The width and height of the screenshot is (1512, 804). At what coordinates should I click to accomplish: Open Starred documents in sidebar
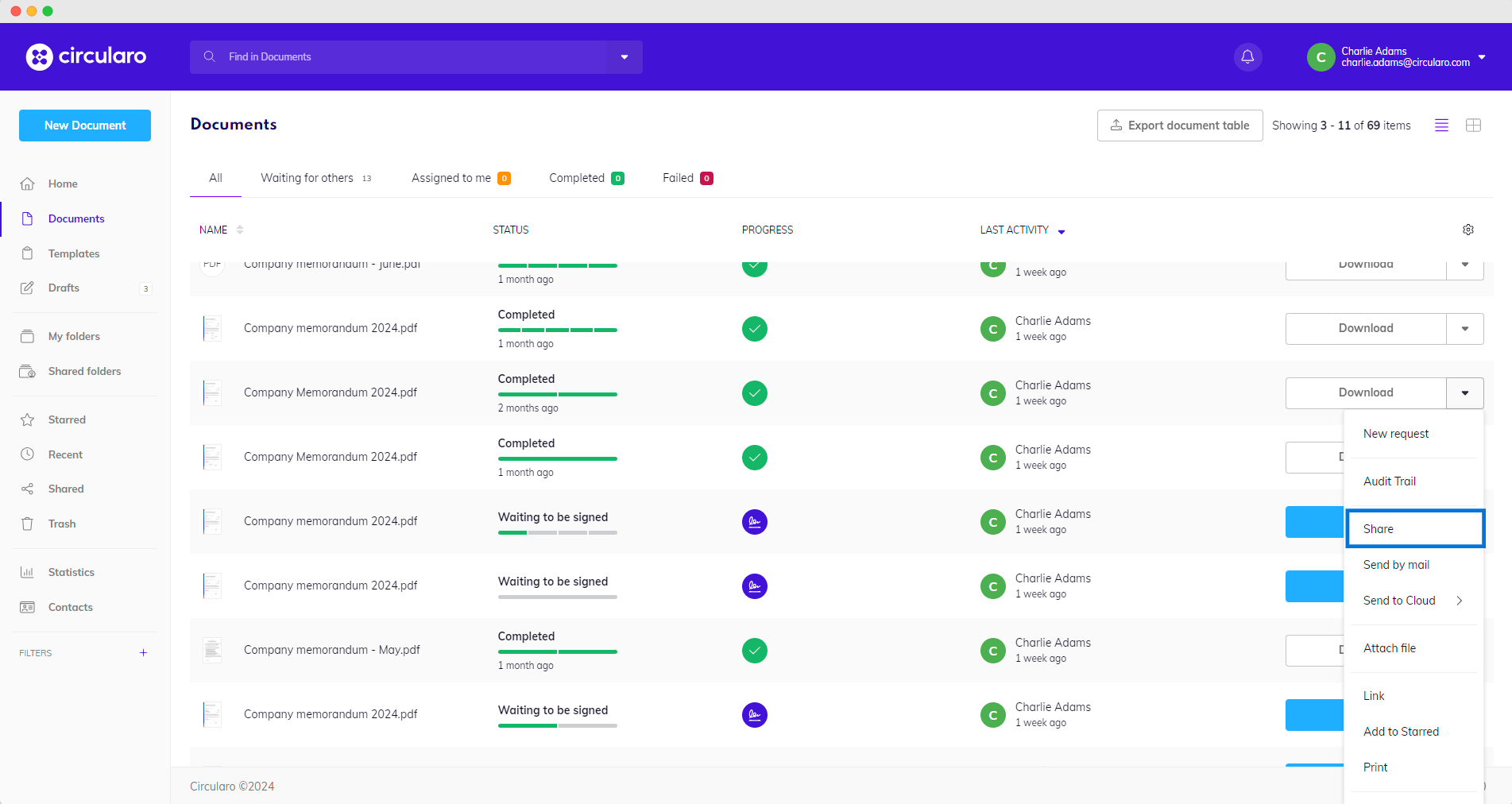tap(66, 419)
